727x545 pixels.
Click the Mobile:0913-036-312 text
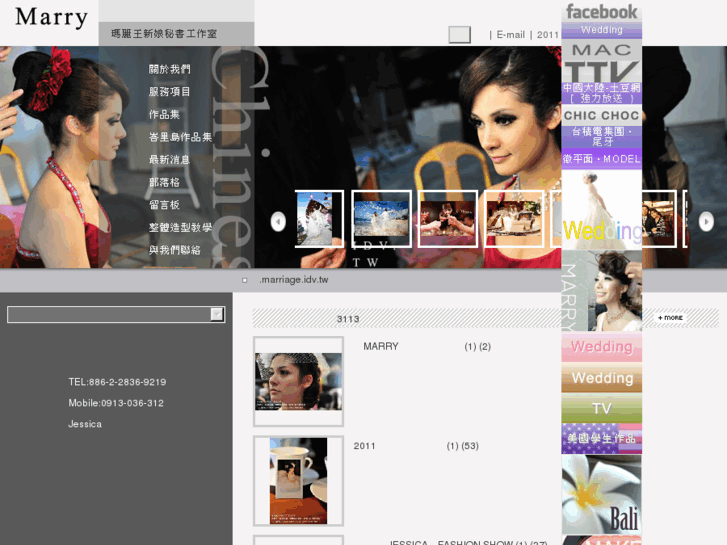116,403
